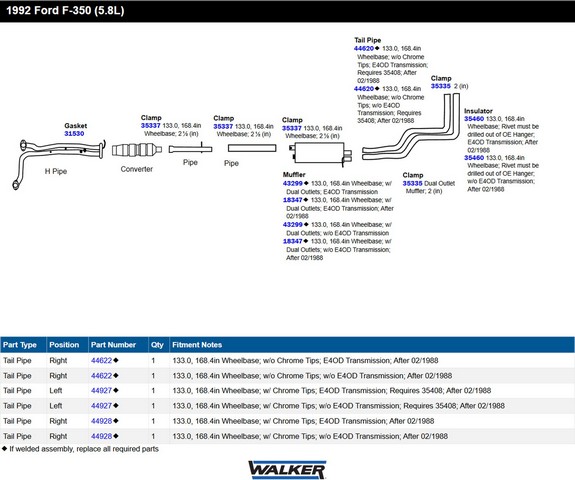Open first insulator 35460 link

(474, 119)
